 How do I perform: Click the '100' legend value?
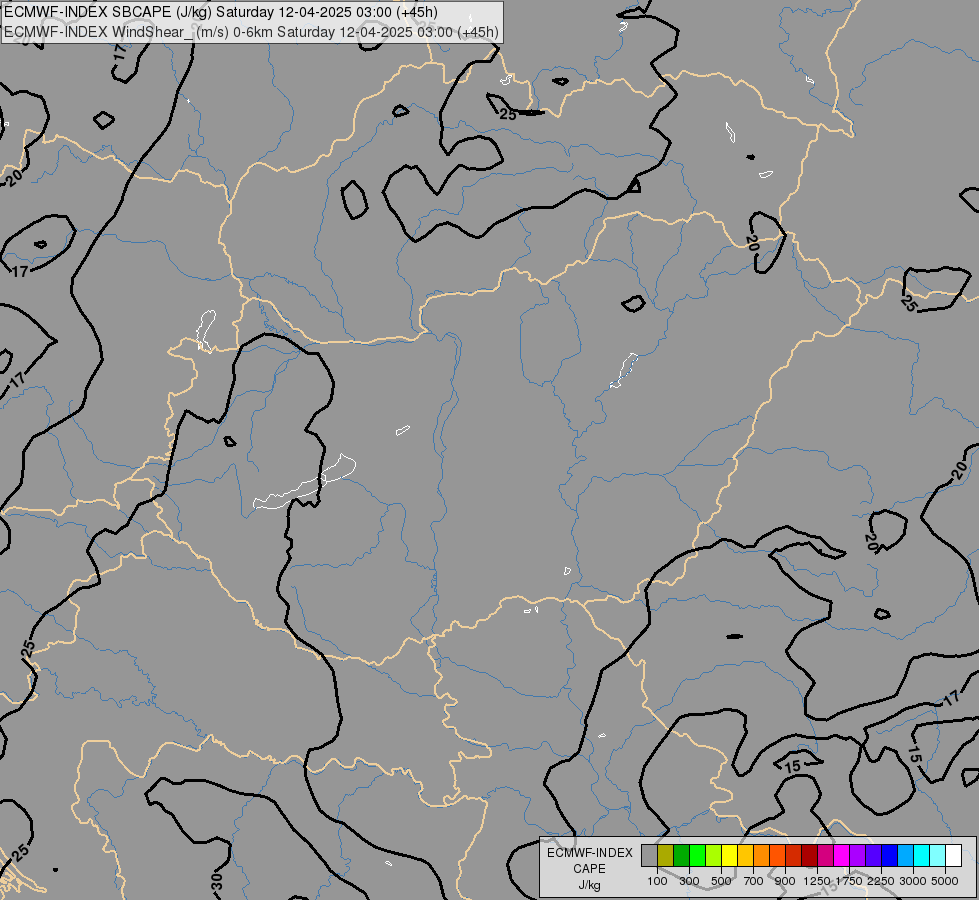pos(657,881)
